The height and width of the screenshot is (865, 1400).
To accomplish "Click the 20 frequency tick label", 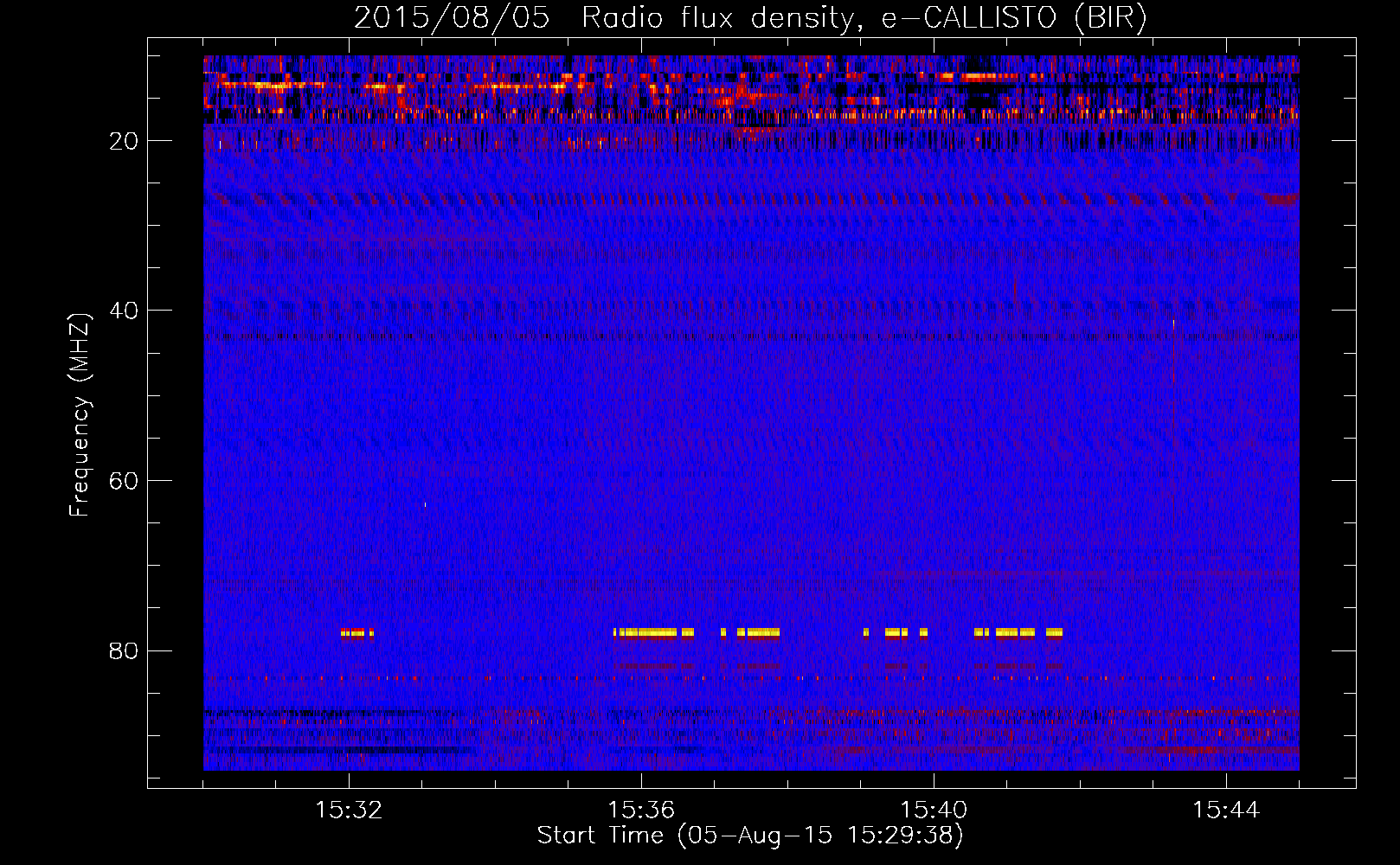I will tap(124, 141).
